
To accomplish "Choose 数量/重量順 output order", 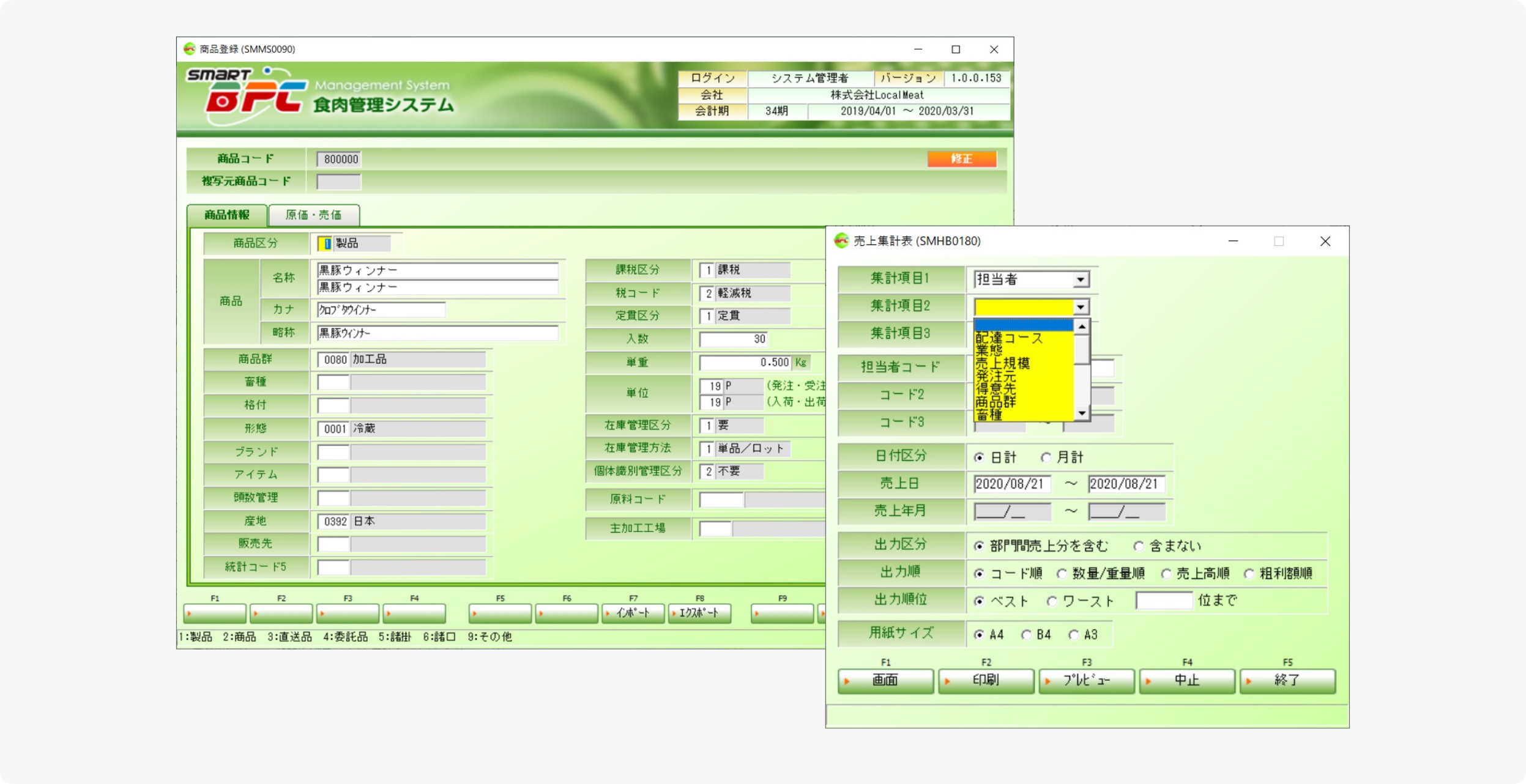I will tap(1062, 574).
